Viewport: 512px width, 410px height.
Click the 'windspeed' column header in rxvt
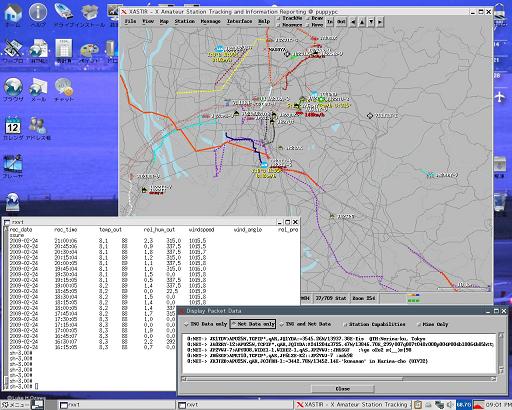tap(201, 230)
